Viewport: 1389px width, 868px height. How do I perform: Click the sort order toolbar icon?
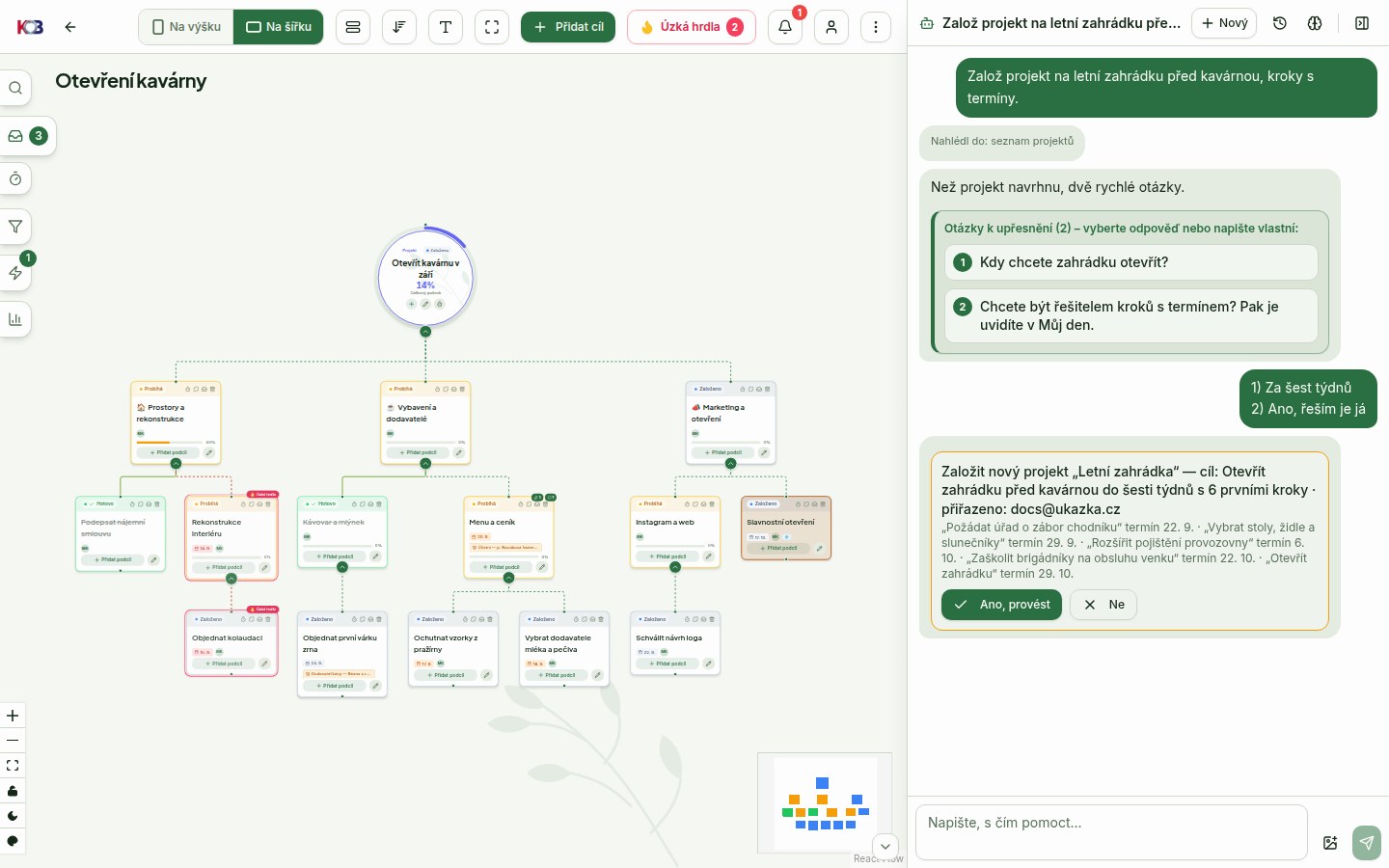399,27
